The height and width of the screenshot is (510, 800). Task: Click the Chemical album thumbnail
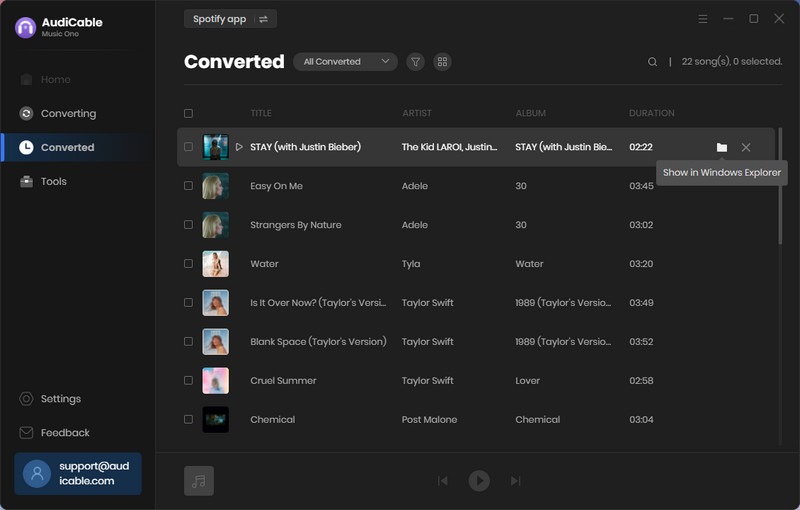click(x=215, y=419)
